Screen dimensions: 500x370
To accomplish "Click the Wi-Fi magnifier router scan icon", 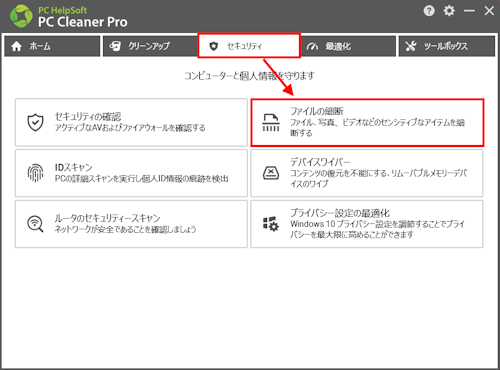I will pos(35,224).
